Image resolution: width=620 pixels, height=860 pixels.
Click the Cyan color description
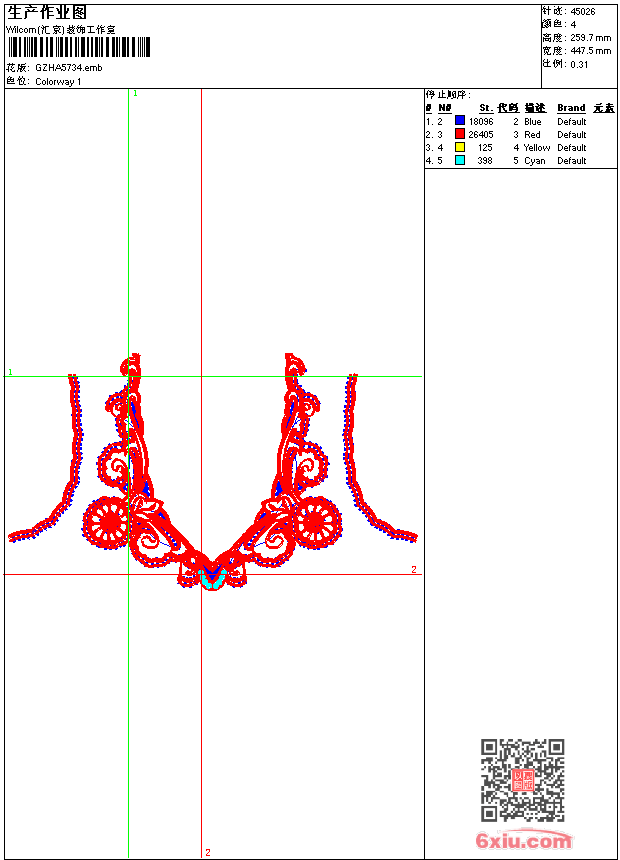(x=535, y=161)
